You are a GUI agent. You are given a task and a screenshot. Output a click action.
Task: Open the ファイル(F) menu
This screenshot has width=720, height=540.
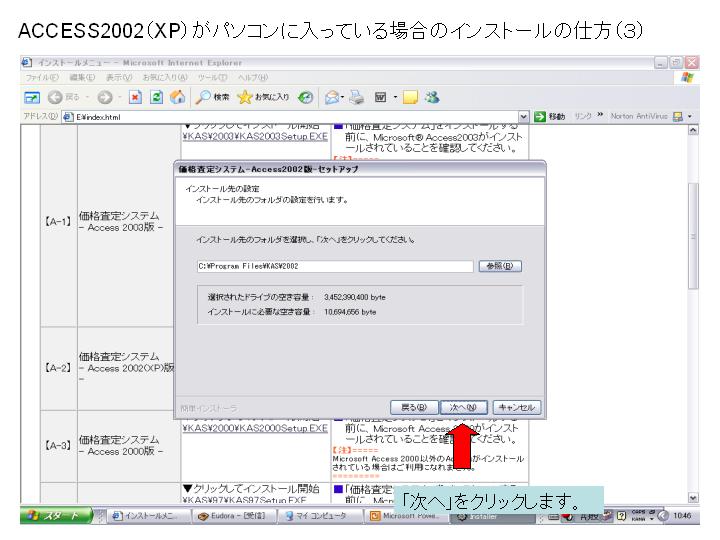point(42,78)
